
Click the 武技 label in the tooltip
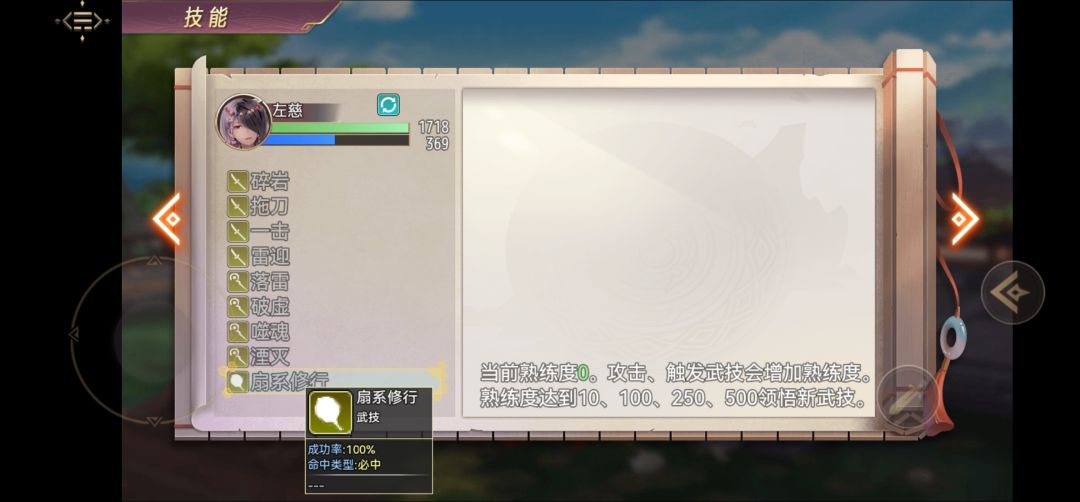[368, 417]
